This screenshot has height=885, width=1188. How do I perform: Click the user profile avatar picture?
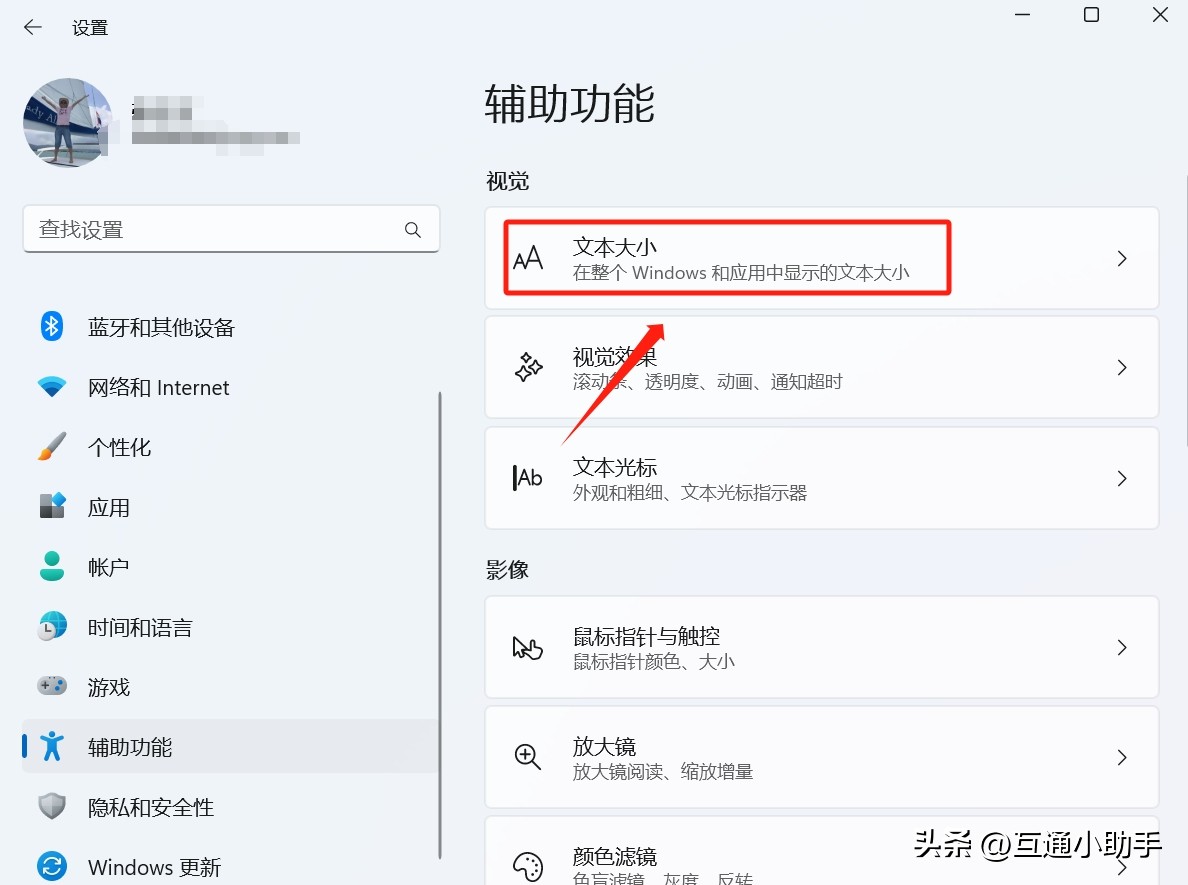point(68,122)
